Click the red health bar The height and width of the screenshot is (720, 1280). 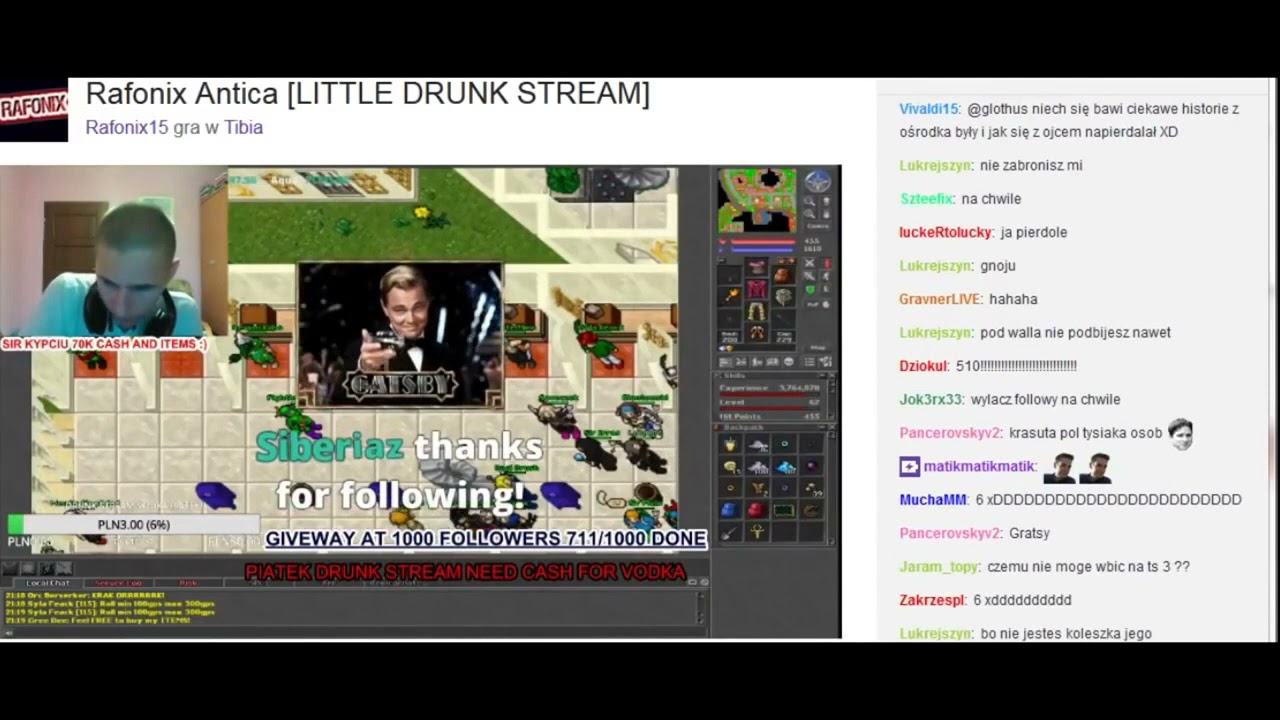(763, 242)
